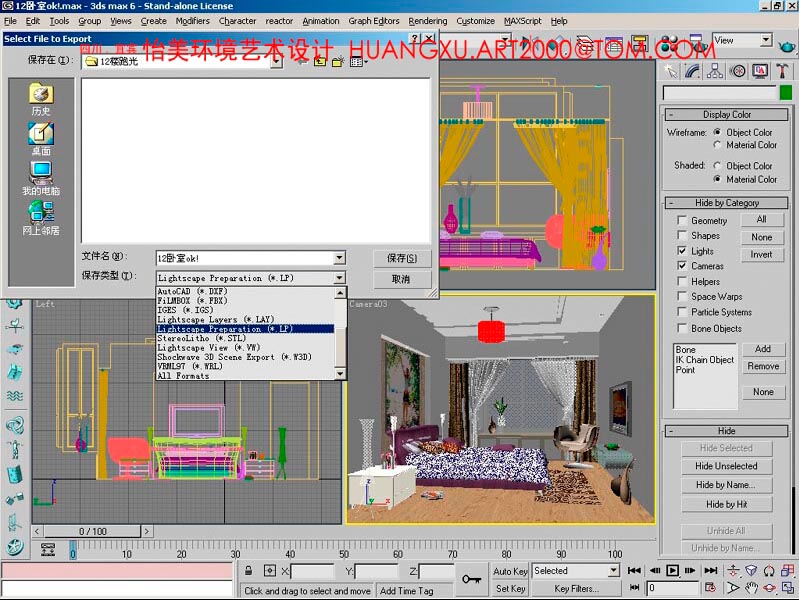Open the Graph Editors menu

(374, 21)
